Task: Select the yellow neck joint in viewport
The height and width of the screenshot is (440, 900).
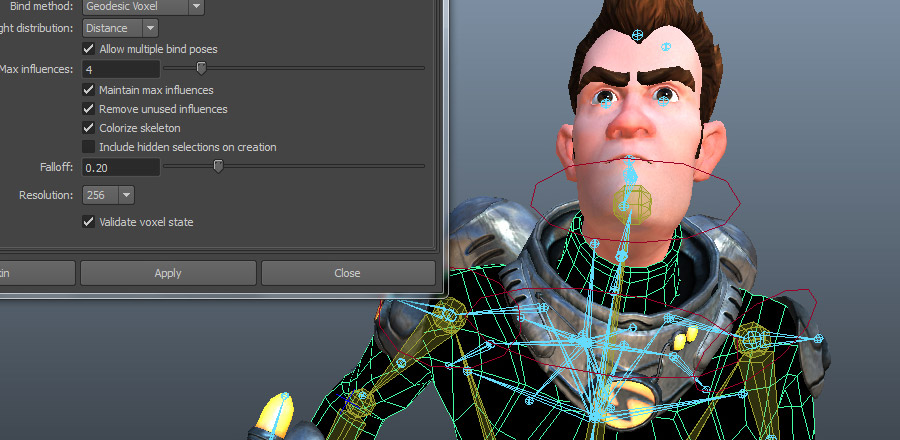Action: [x=632, y=202]
